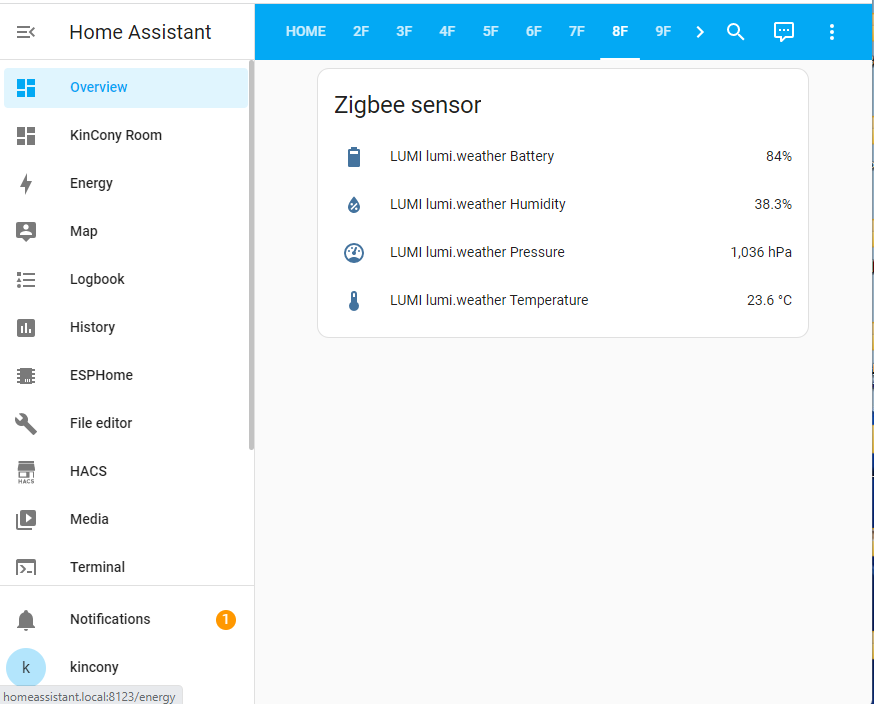
Task: Open the three-dot overflow menu
Action: tap(832, 31)
